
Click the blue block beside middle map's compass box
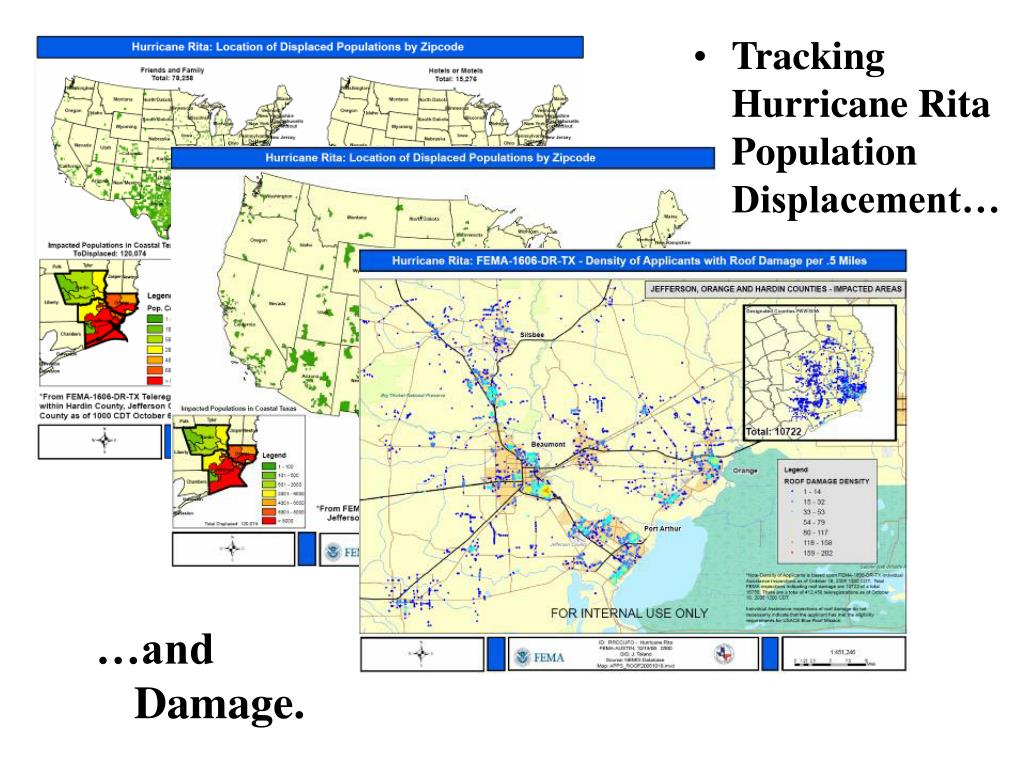307,549
